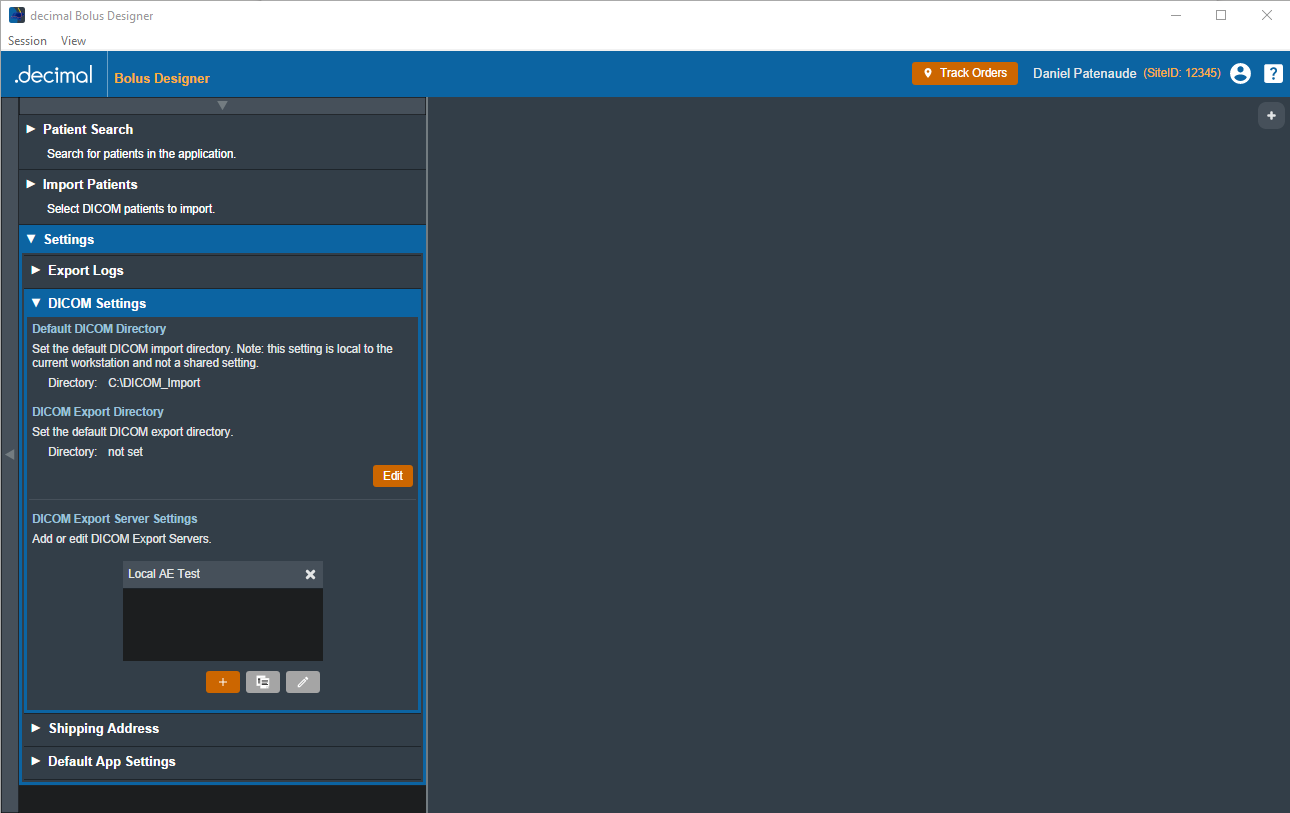Expand the Patient Search section

pos(88,129)
